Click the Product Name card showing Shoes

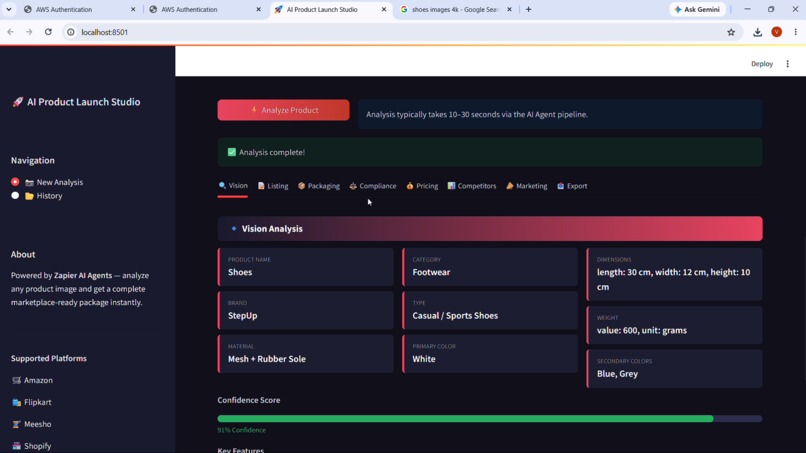point(306,267)
